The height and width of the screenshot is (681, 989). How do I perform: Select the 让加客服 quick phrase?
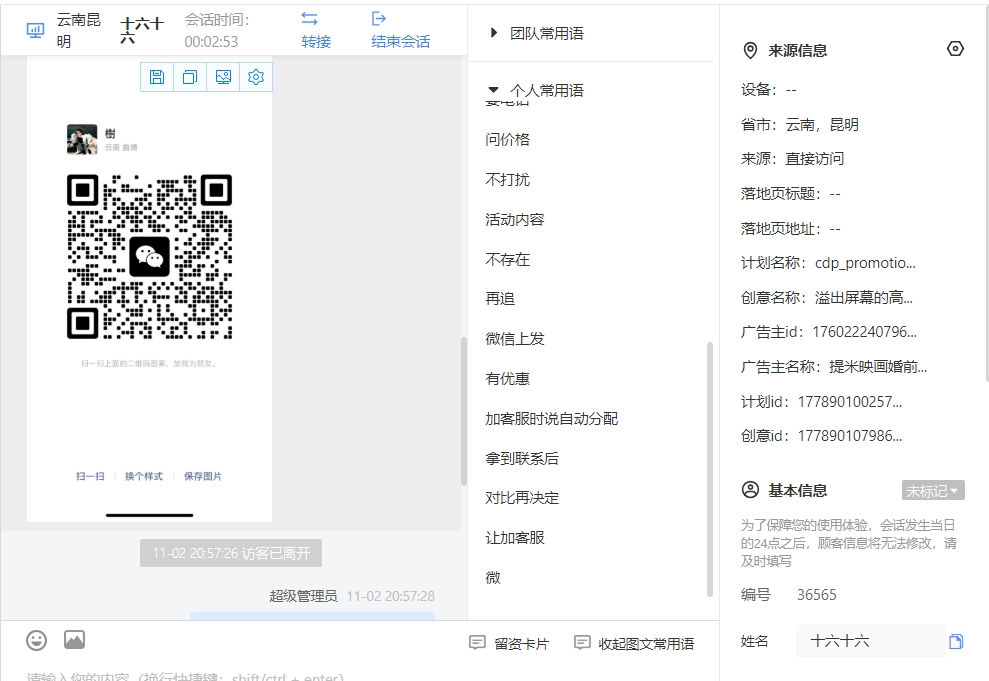[x=515, y=538]
